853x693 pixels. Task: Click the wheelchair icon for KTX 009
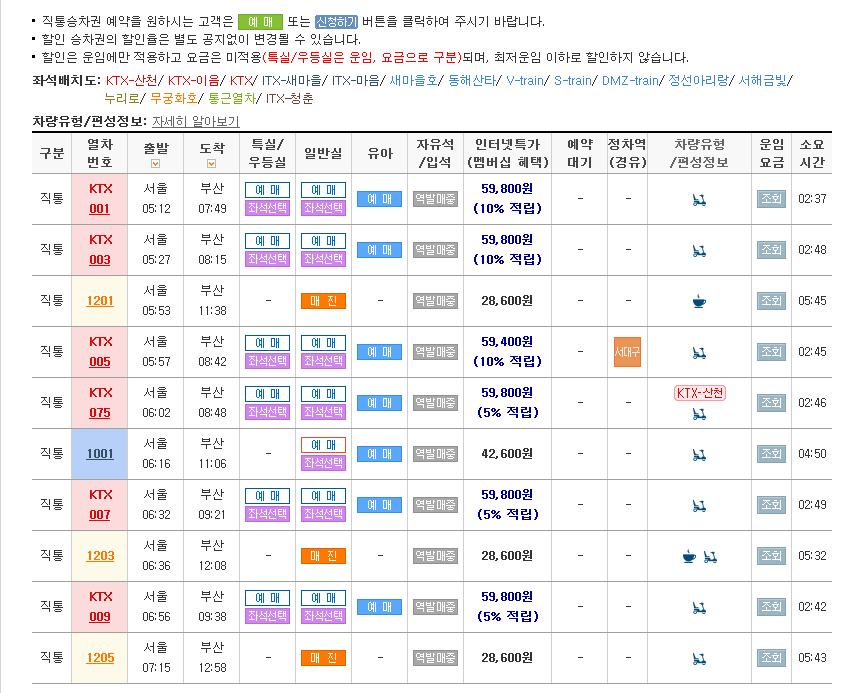[699, 607]
